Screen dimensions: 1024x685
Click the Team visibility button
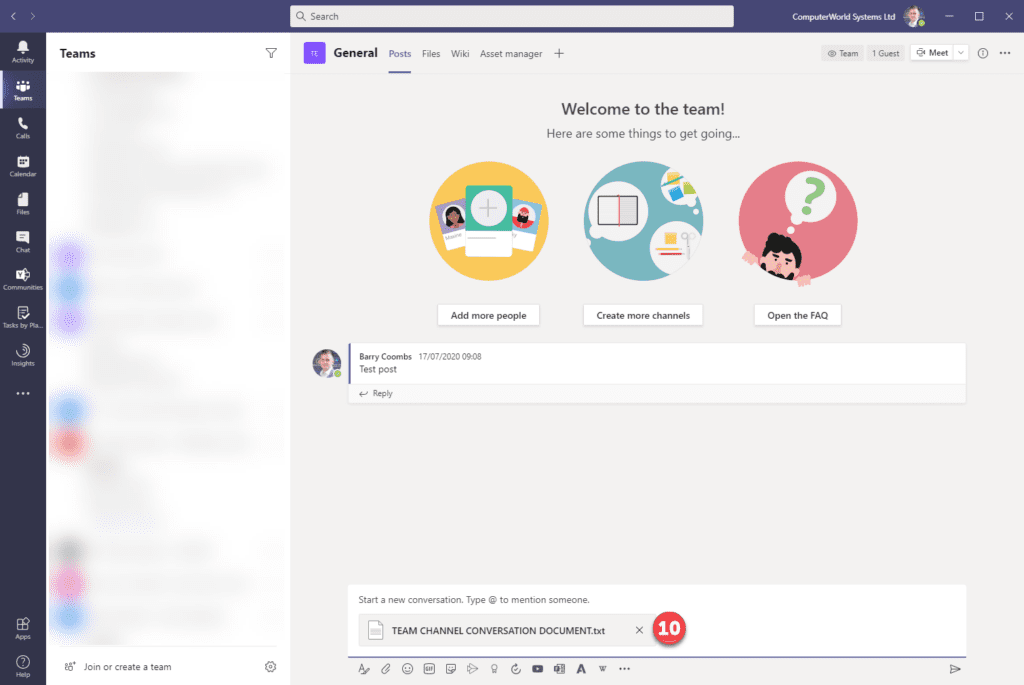tap(842, 54)
